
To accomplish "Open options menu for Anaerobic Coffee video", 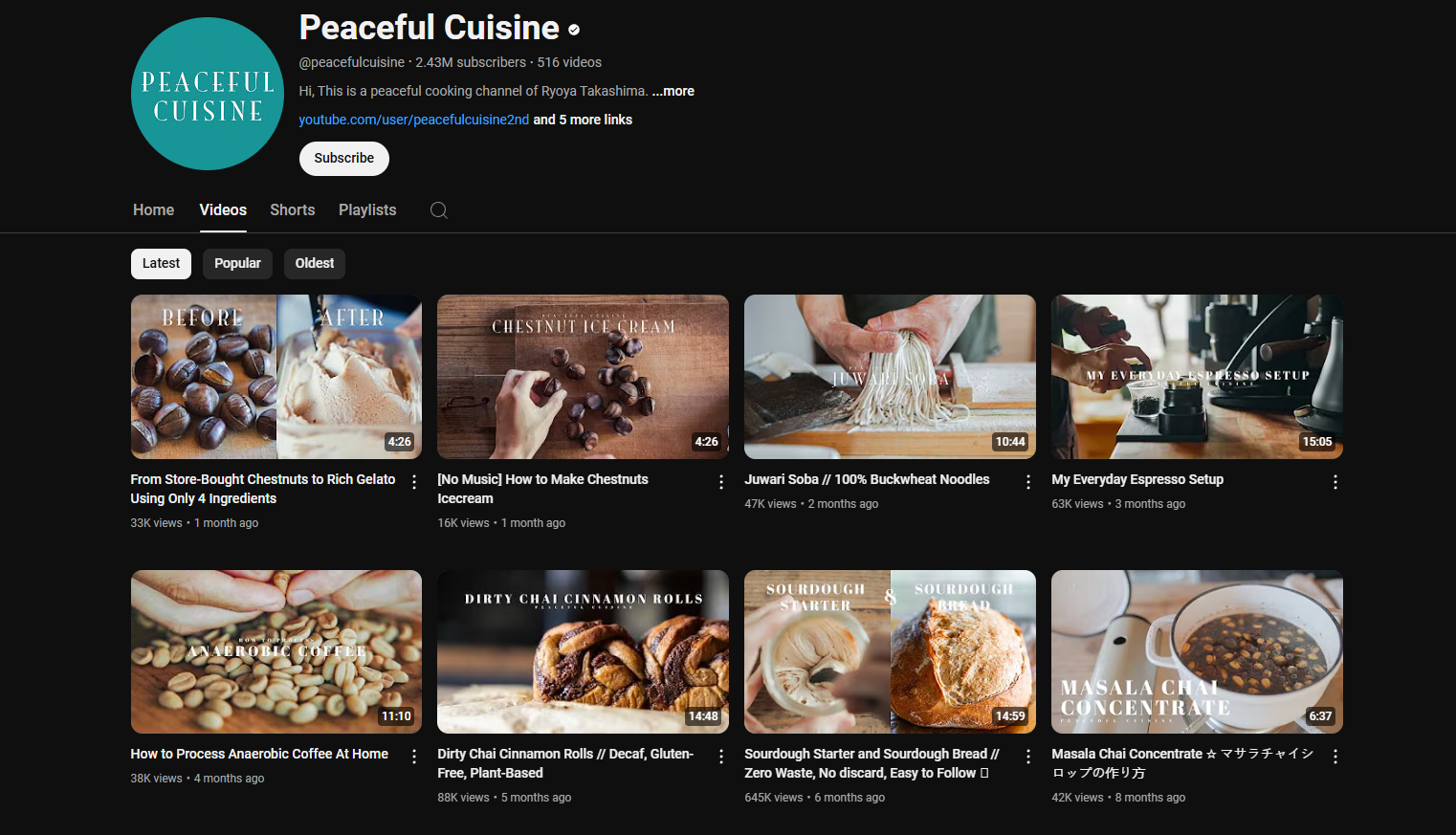I will point(414,757).
